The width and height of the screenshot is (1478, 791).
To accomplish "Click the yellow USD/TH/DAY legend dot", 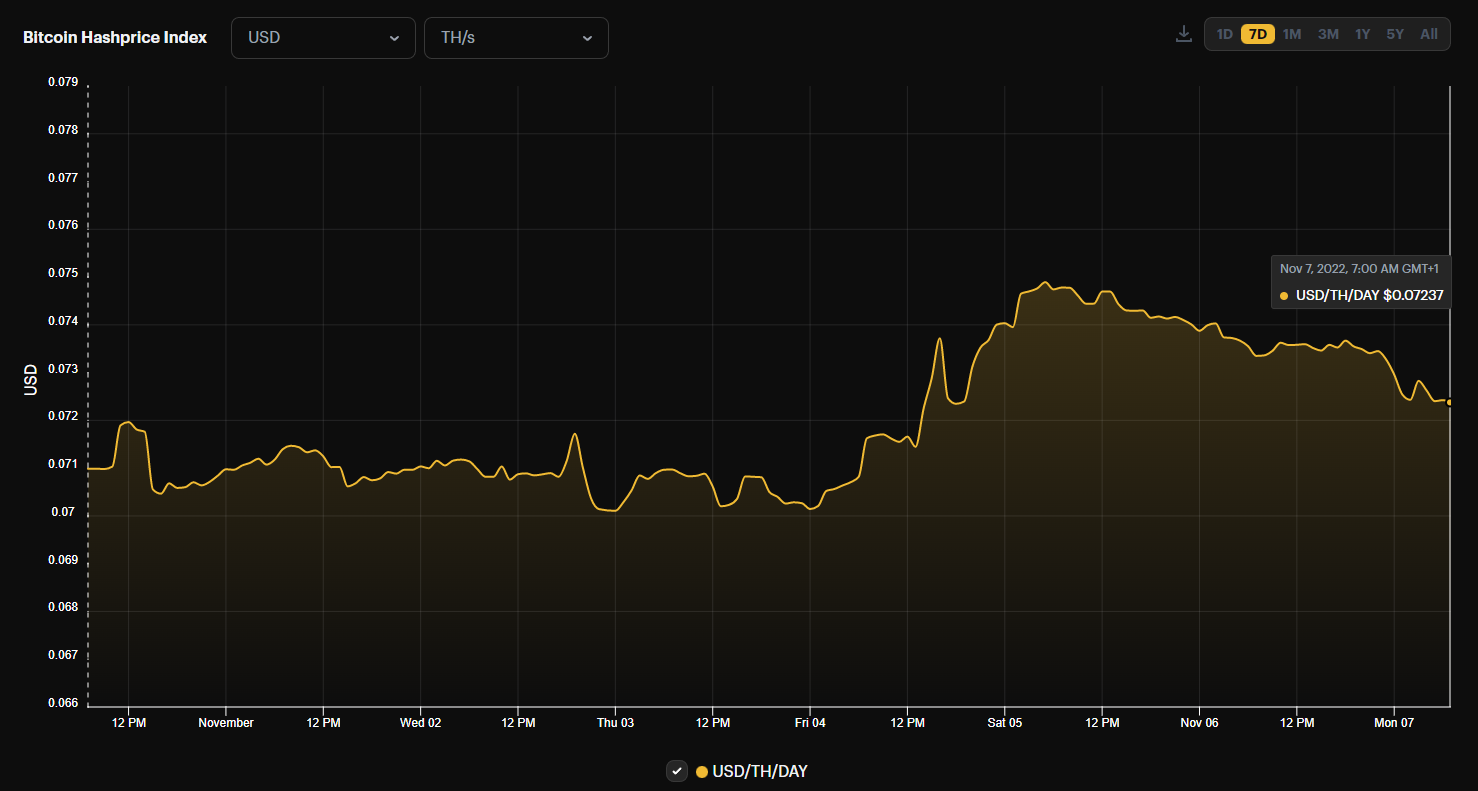I will tap(702, 772).
